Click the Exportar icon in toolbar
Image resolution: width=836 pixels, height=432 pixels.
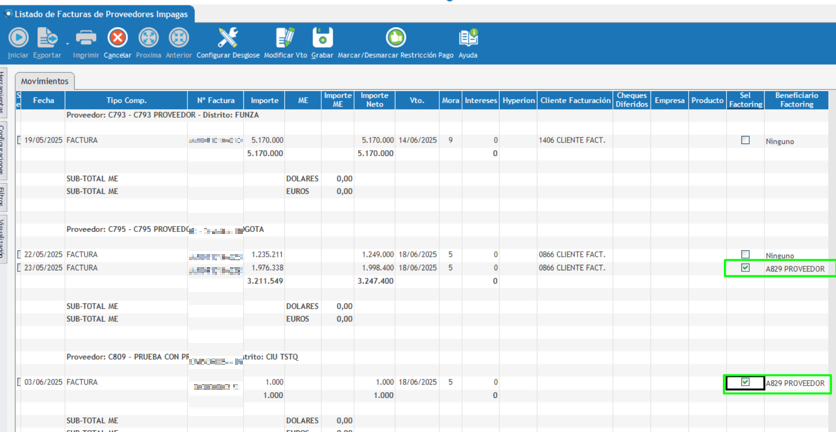(x=47, y=39)
